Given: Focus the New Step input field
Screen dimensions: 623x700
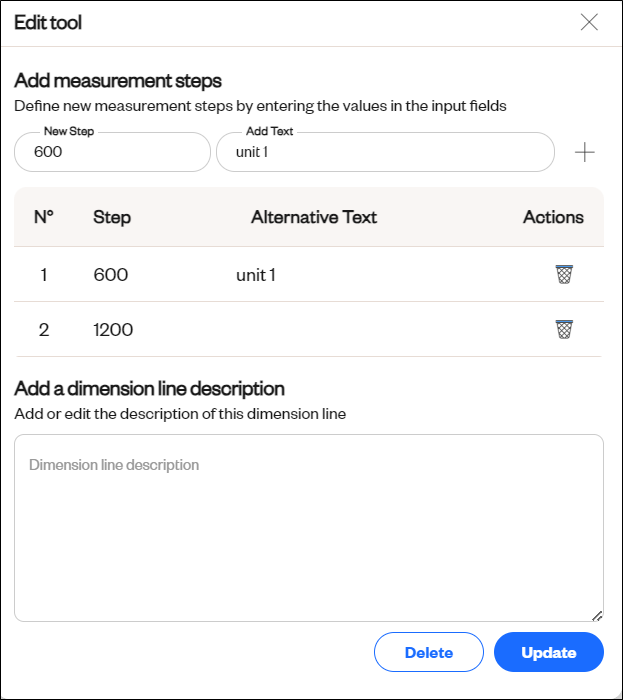Looking at the screenshot, I should point(112,152).
